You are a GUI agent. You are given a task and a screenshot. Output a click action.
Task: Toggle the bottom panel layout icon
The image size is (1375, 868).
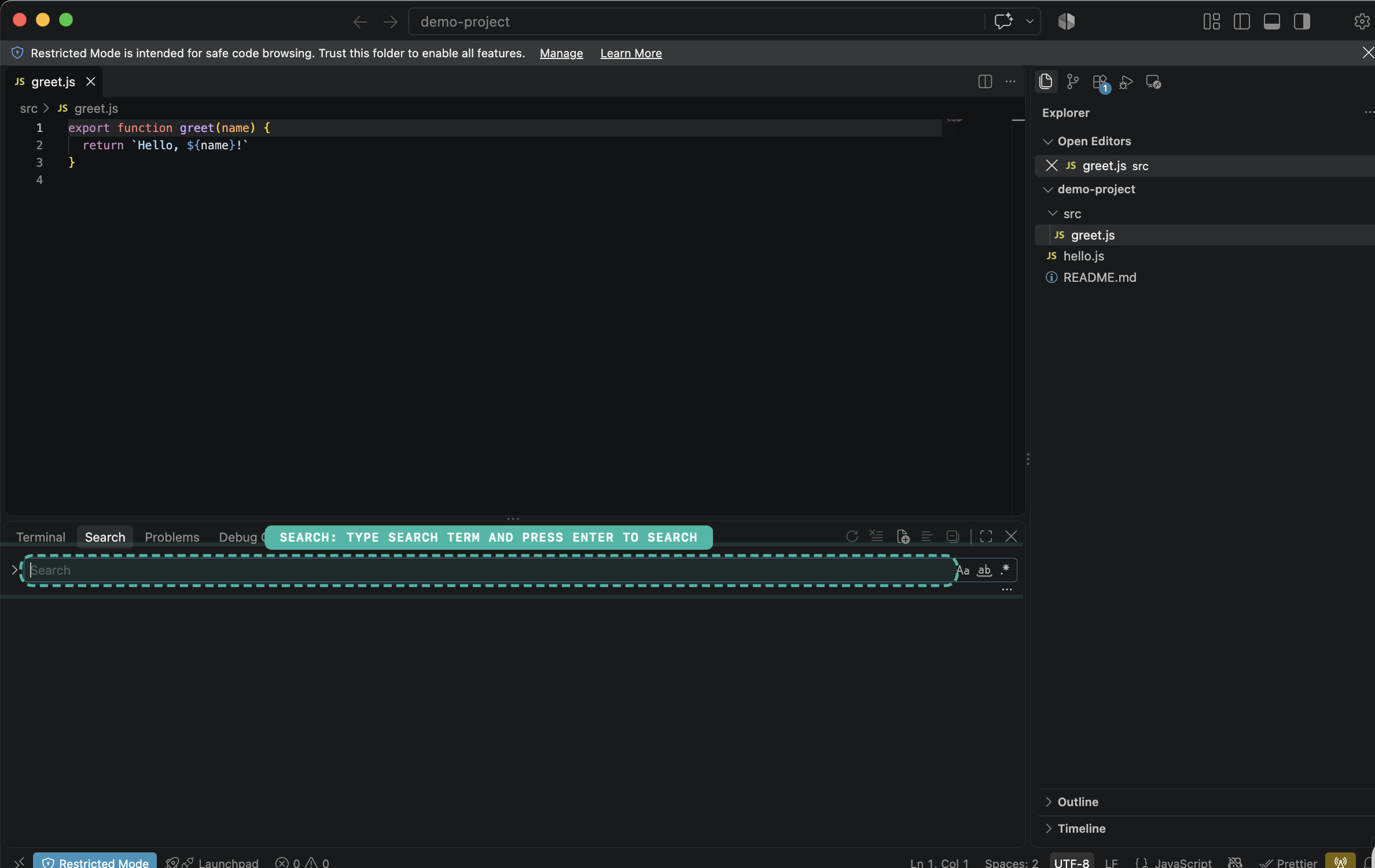point(1271,21)
